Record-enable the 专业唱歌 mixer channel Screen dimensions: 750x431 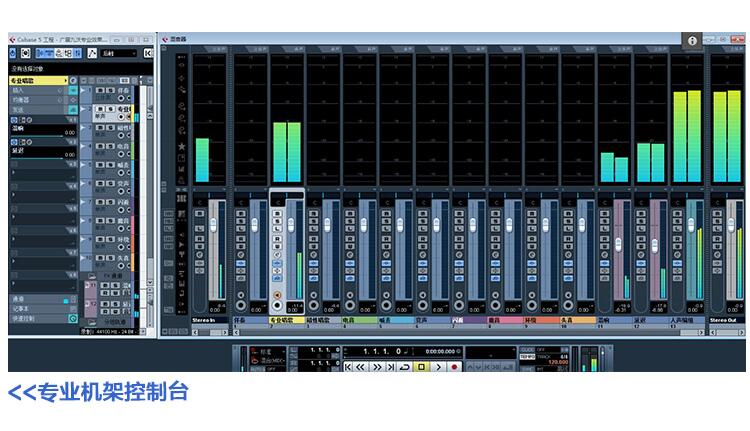(277, 305)
